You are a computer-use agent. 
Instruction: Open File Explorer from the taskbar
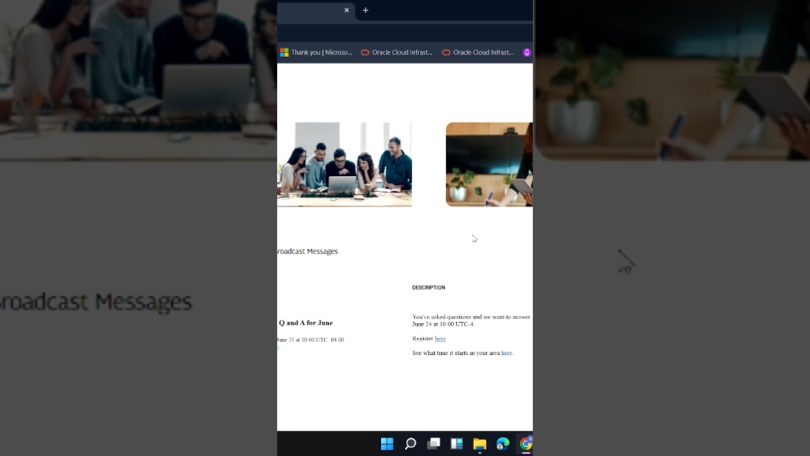479,444
